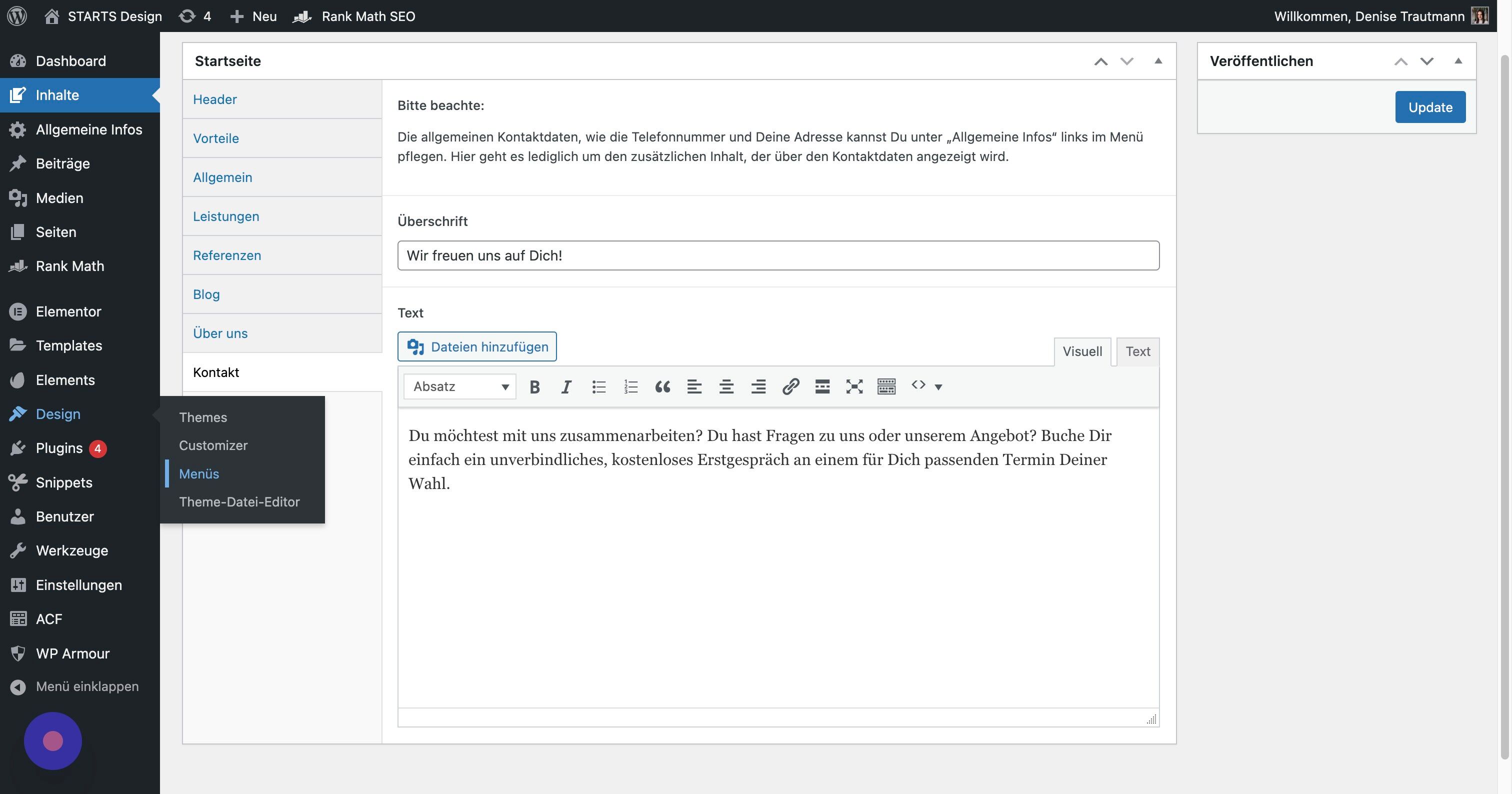The width and height of the screenshot is (1512, 794).
Task: Insert a numbered list
Action: [630, 386]
